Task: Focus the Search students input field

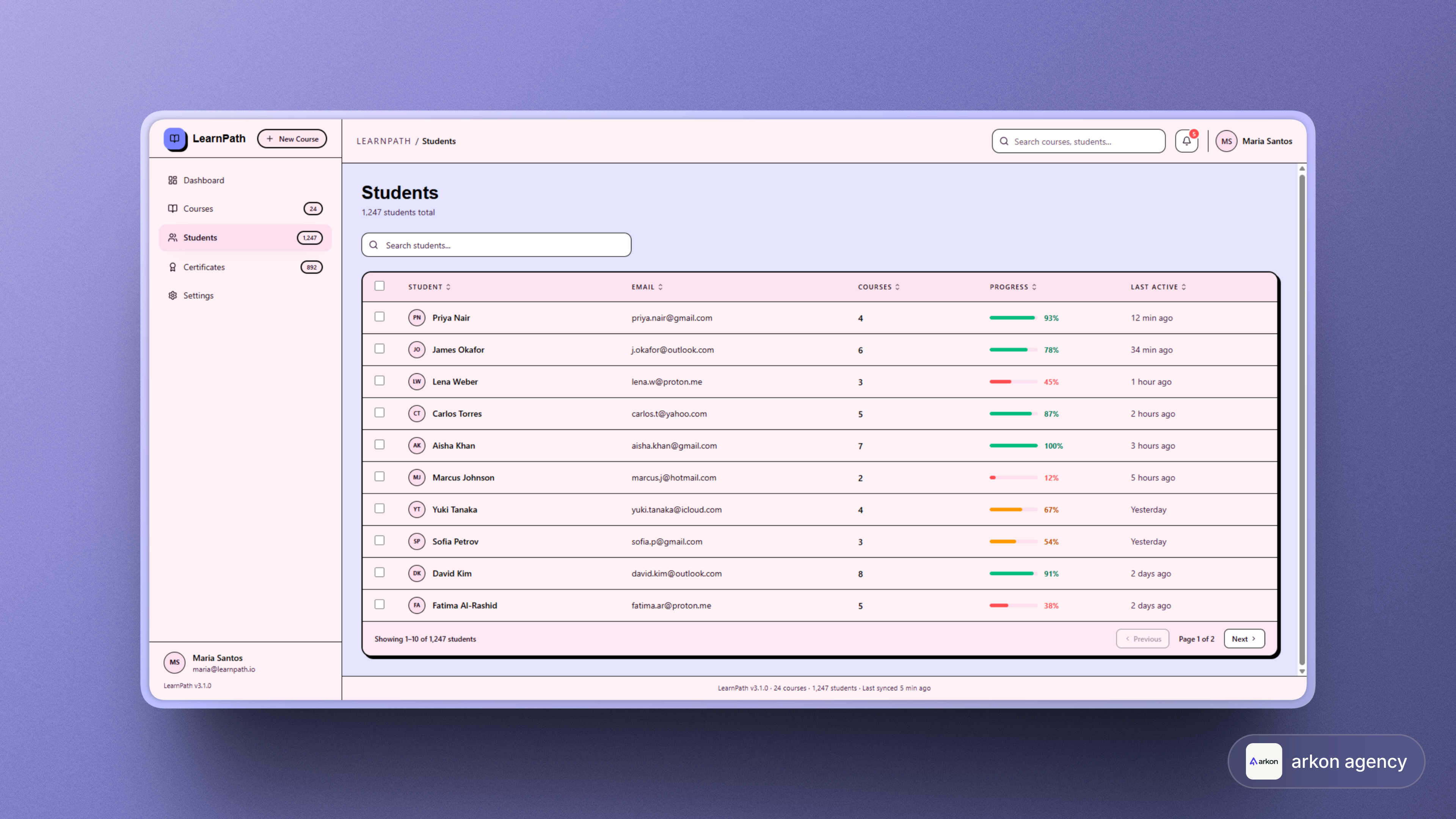Action: 496,245
